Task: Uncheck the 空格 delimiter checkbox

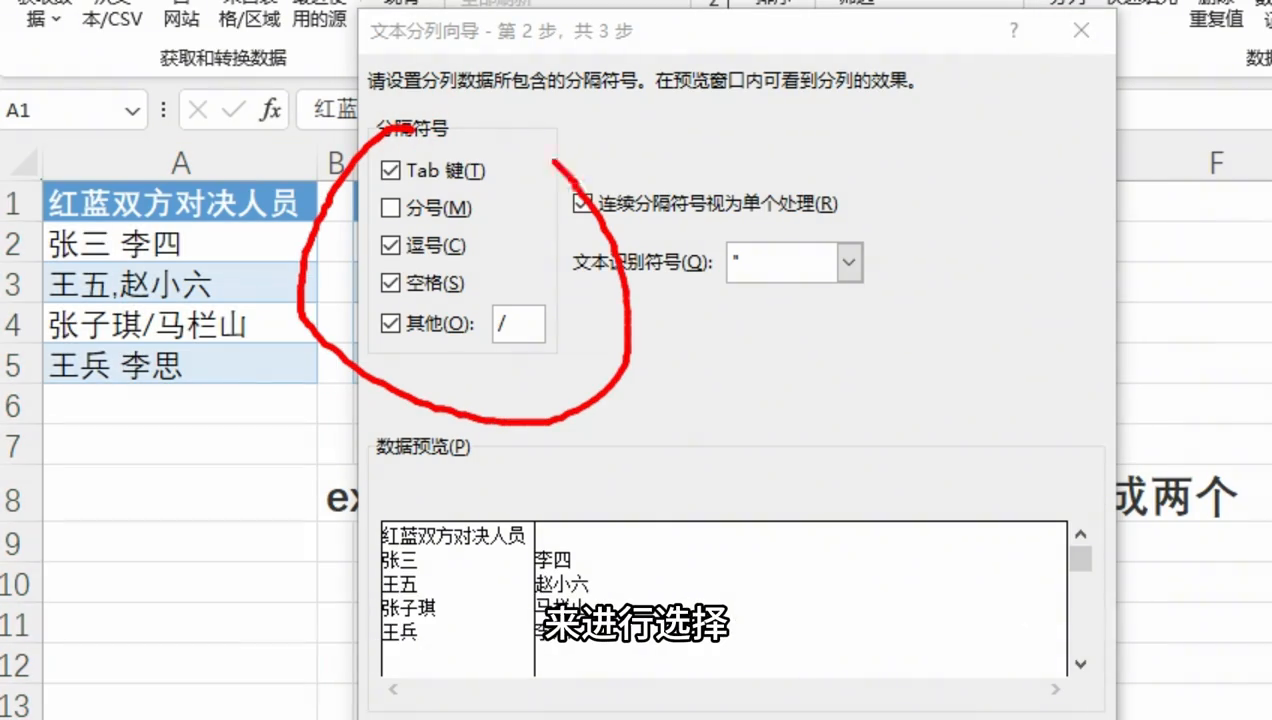Action: tap(390, 284)
